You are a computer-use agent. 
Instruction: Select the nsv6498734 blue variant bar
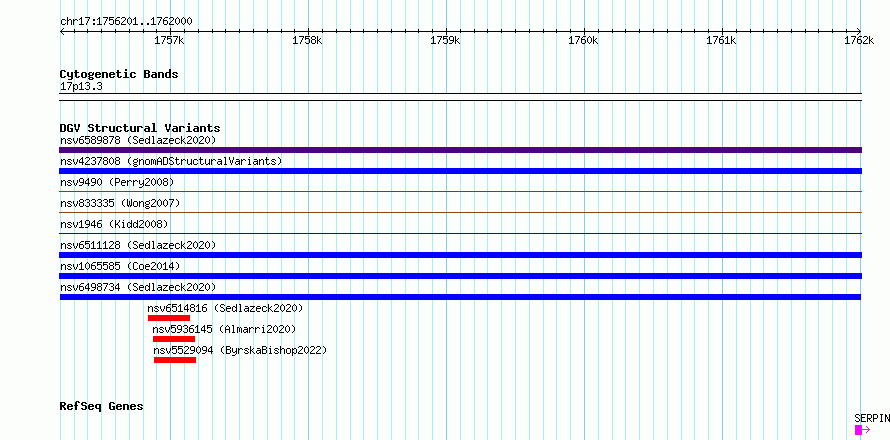460,297
